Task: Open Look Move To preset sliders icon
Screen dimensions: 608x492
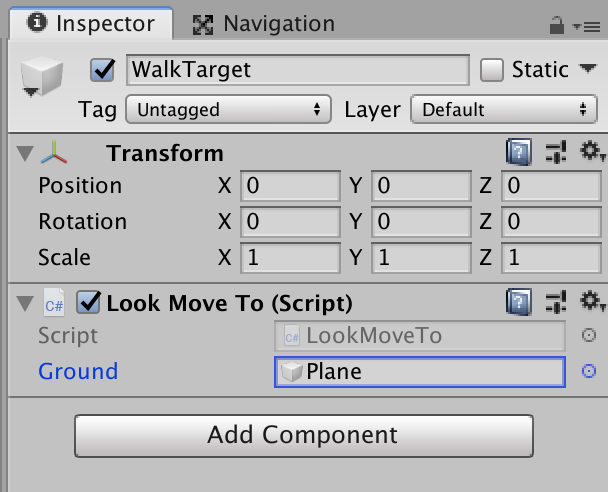Action: 556,302
